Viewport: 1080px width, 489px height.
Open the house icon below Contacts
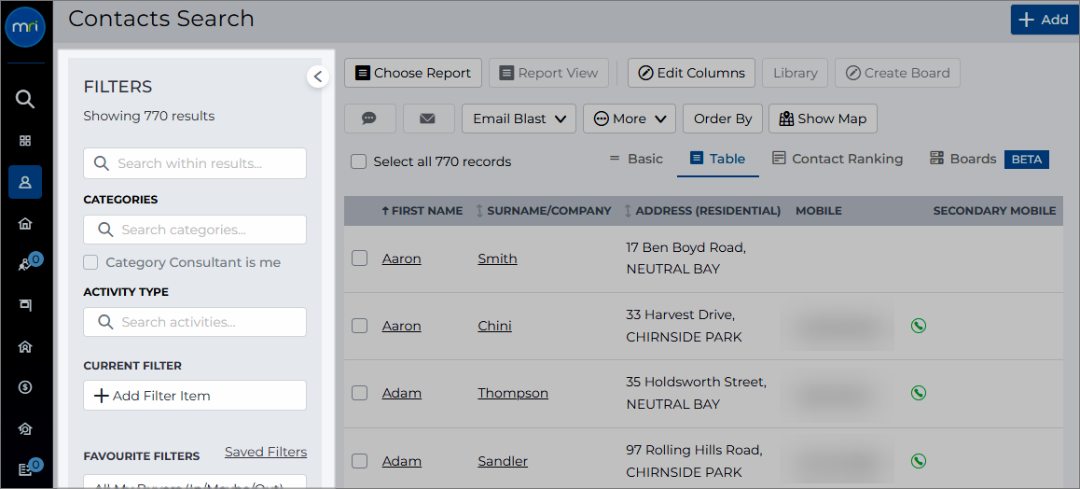click(x=25, y=223)
